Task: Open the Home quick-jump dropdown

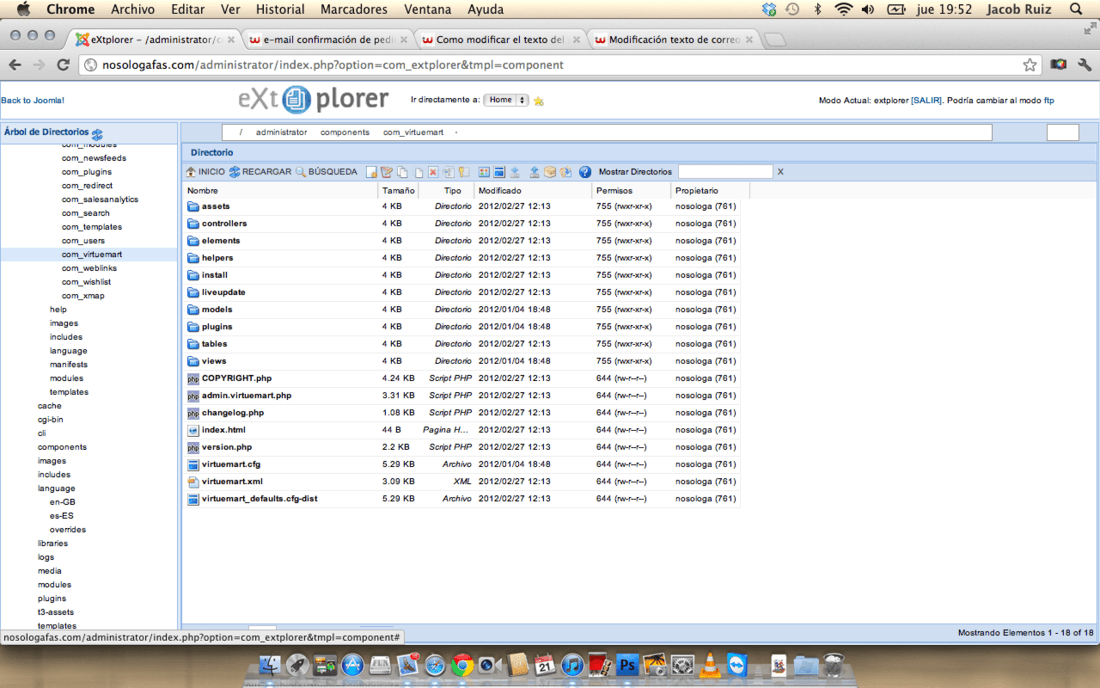Action: click(x=506, y=100)
